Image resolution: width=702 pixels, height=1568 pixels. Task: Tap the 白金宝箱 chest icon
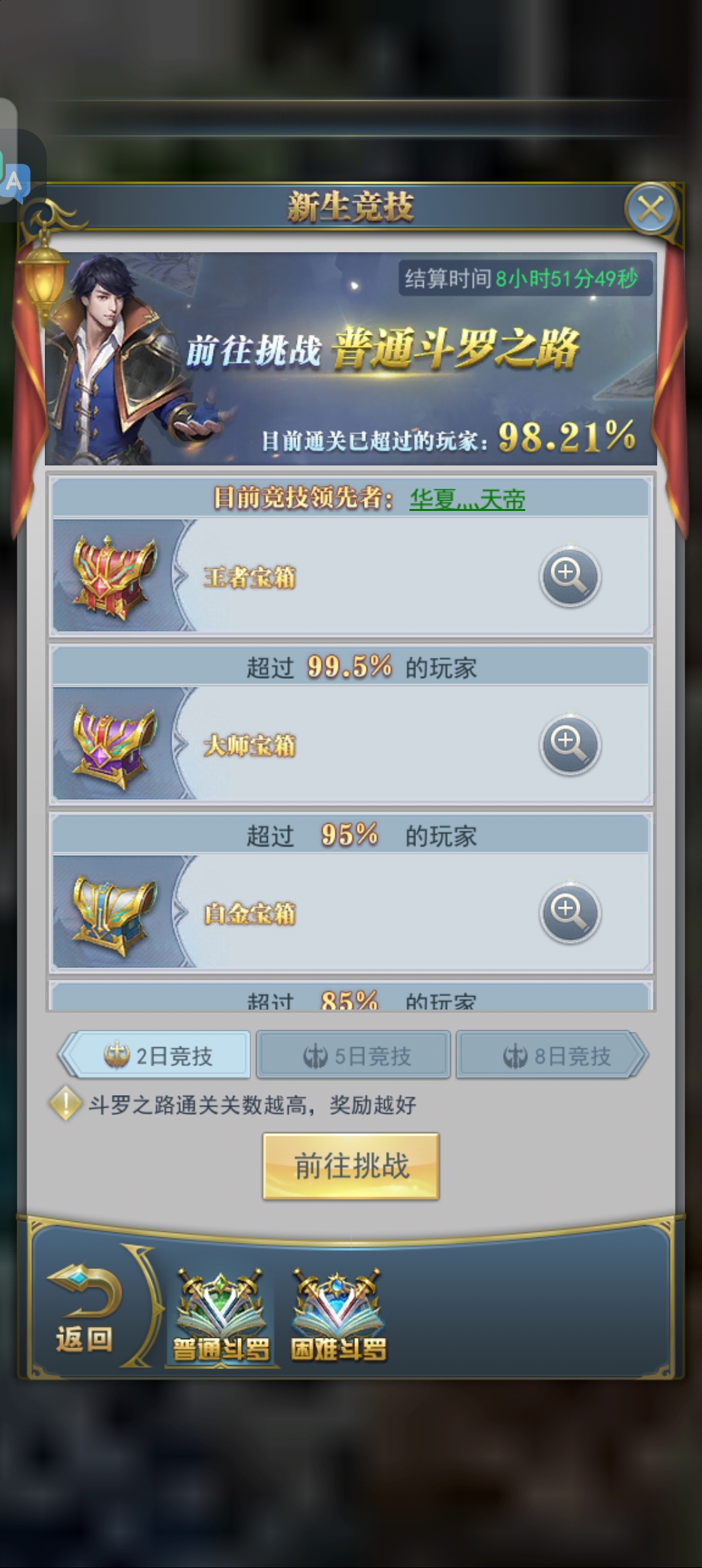[115, 913]
